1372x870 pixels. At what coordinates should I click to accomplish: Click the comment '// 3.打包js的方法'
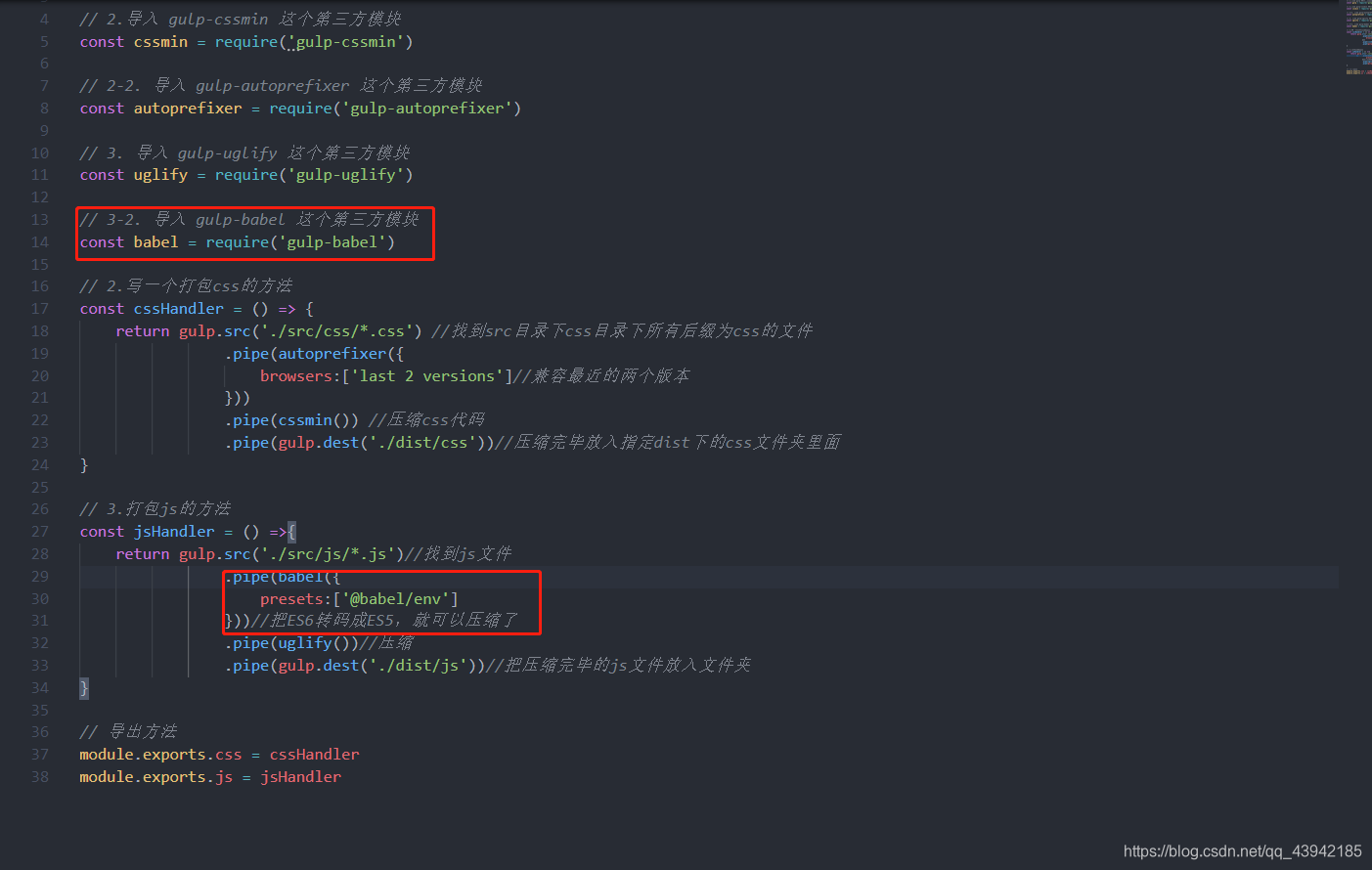click(x=155, y=509)
